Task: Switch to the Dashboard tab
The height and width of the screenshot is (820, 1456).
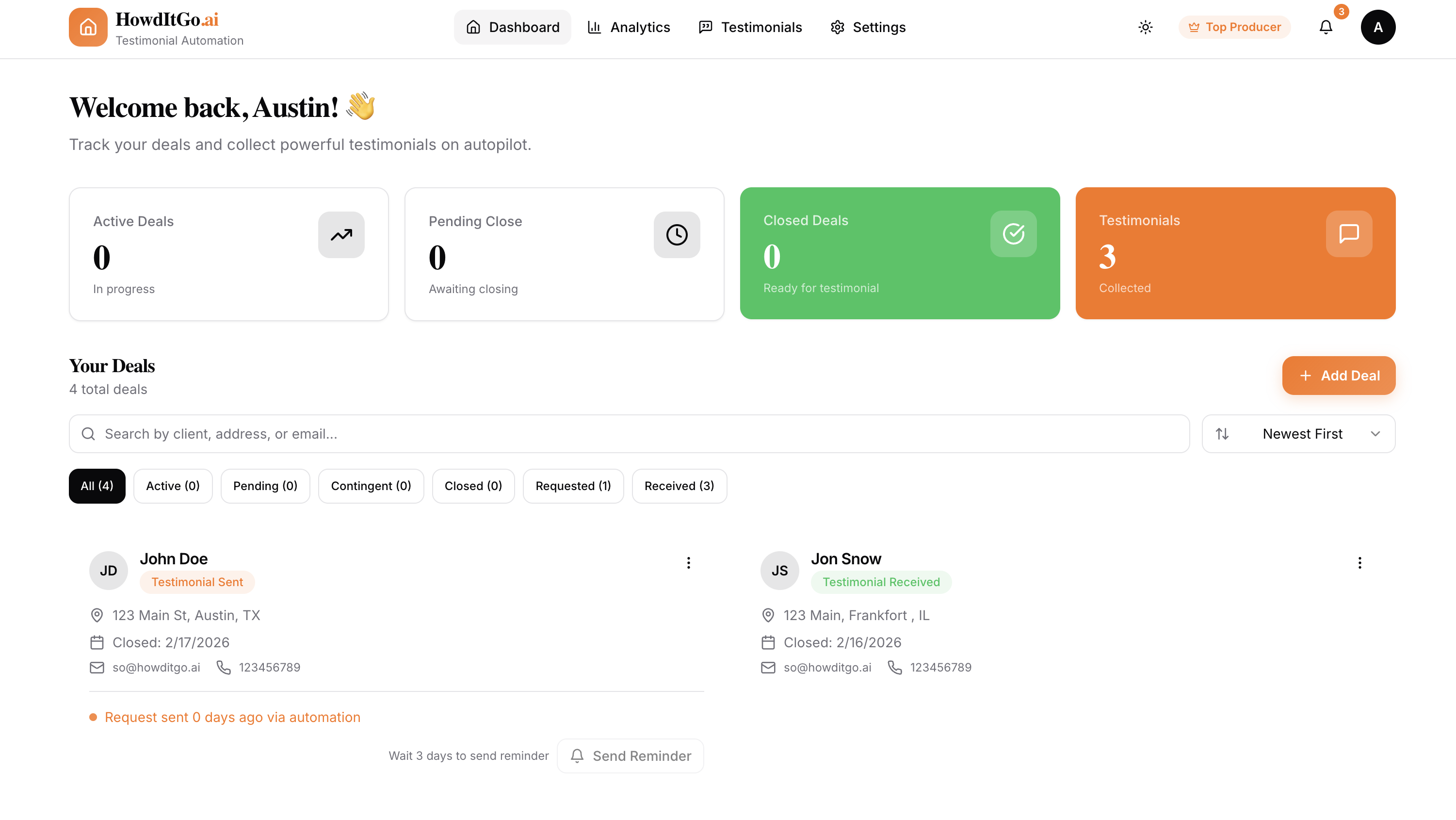Action: pyautogui.click(x=512, y=27)
